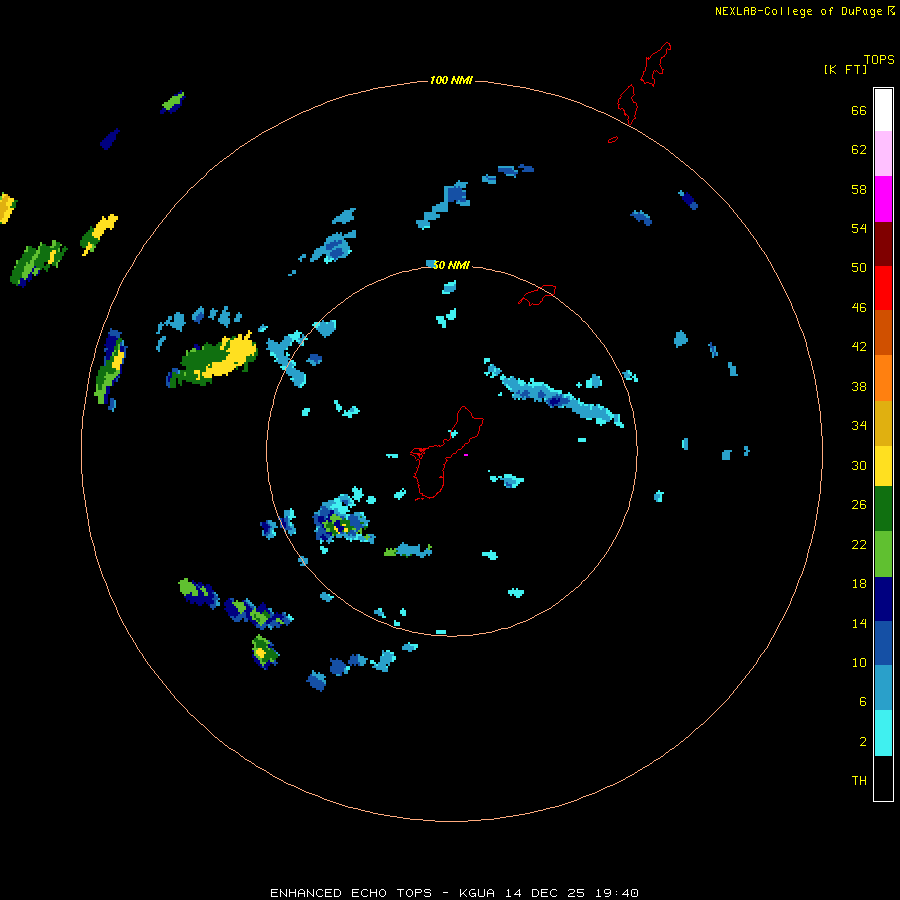Click the 38 legend value

click(x=859, y=386)
